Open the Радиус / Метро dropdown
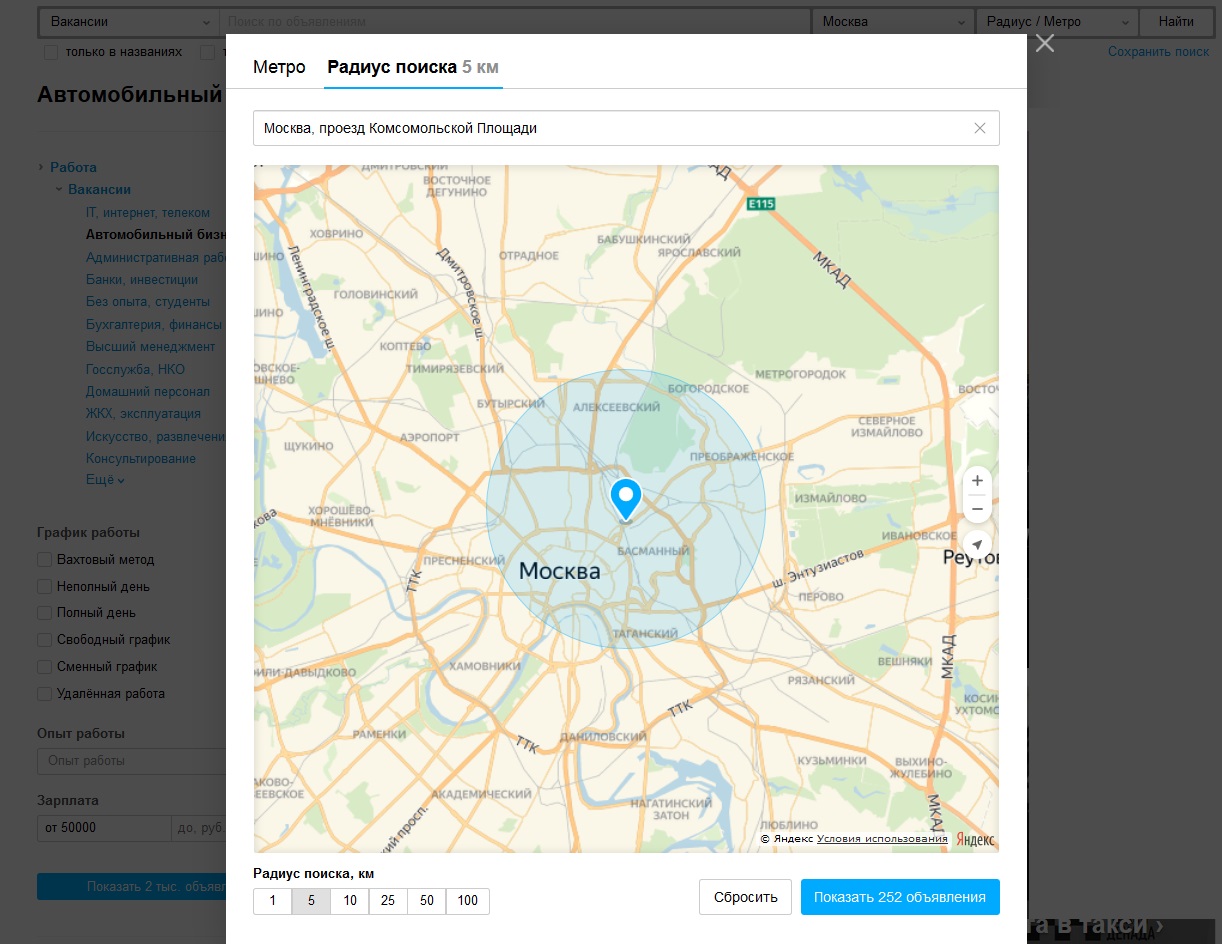 tap(1057, 22)
